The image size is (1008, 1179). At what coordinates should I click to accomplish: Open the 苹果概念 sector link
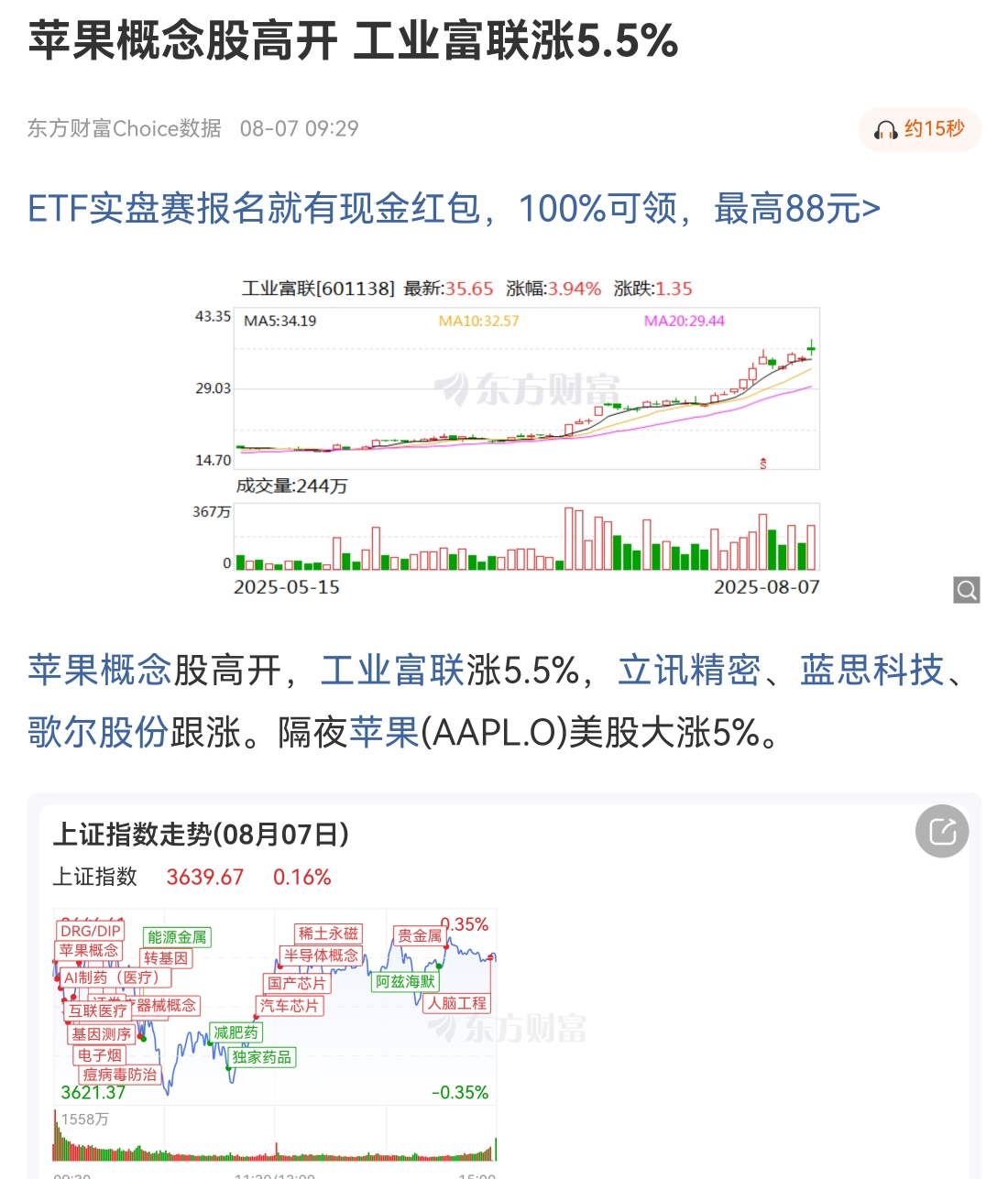pos(99,671)
